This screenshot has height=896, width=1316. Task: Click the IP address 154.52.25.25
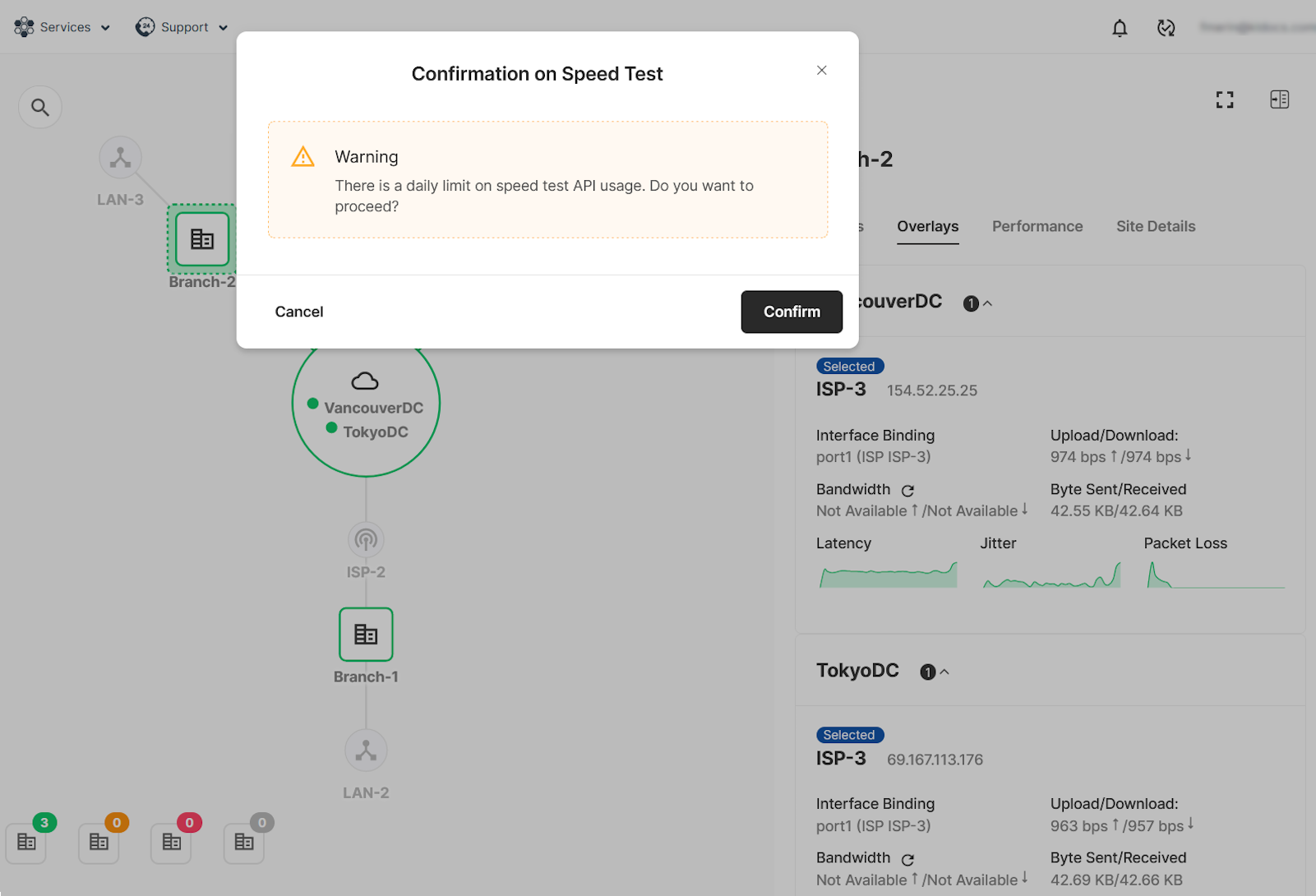[932, 390]
